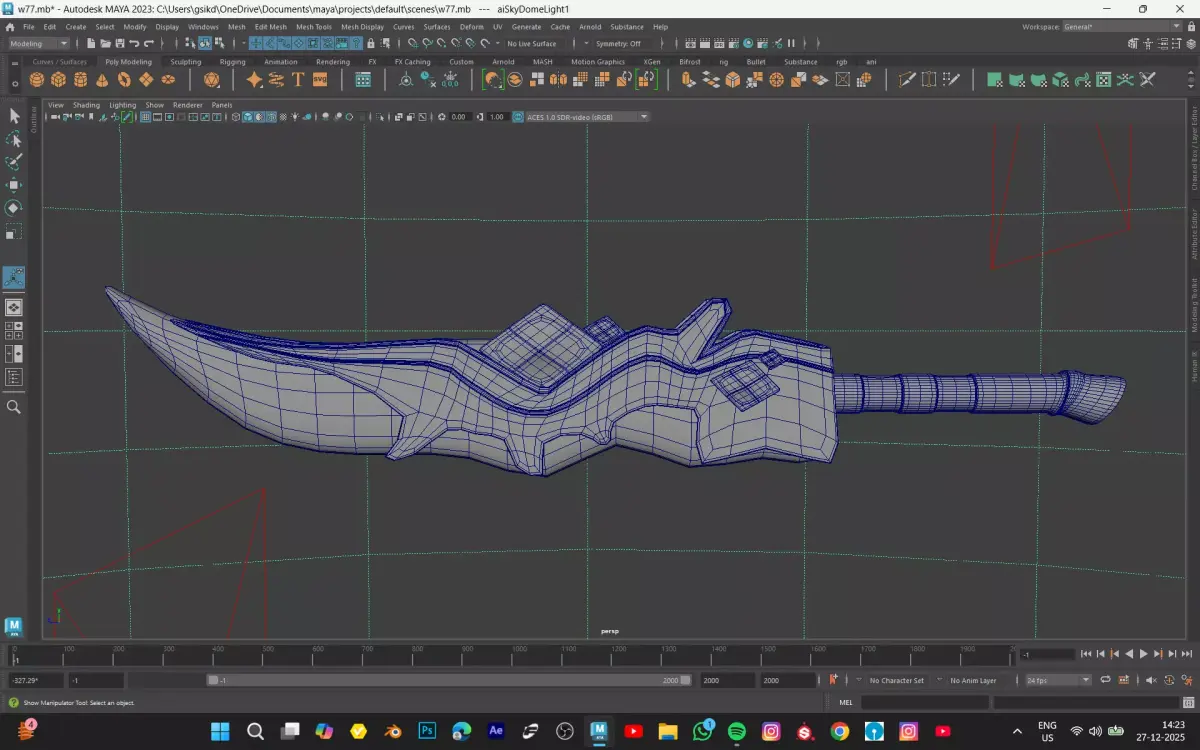Click the Super Shapes star icon

pos(255,80)
